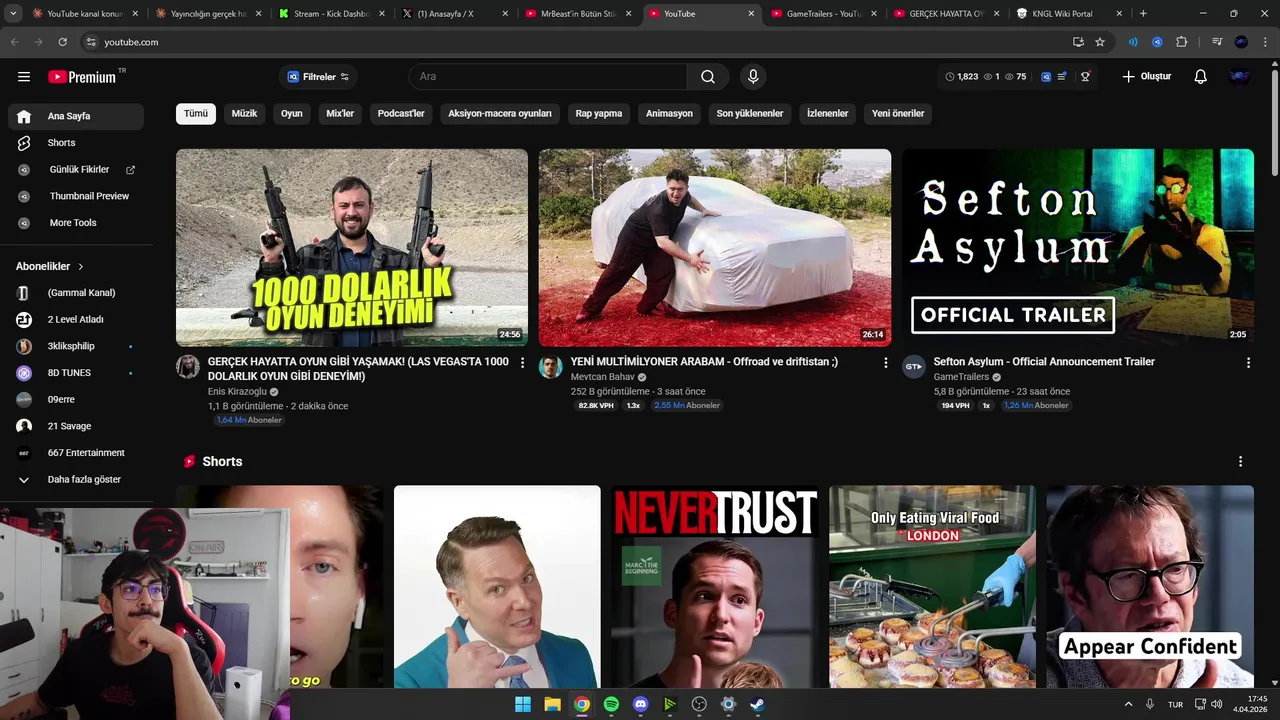Click Mevtcan Bahav channel avatar
The image size is (1280, 720).
point(551,367)
